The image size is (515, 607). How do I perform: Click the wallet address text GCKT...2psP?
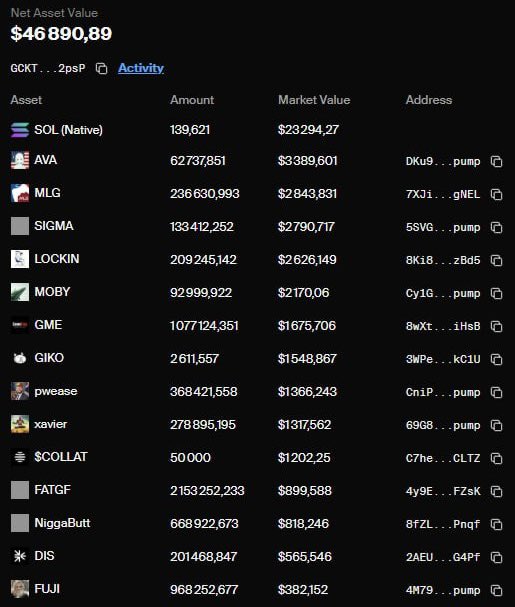pos(48,68)
